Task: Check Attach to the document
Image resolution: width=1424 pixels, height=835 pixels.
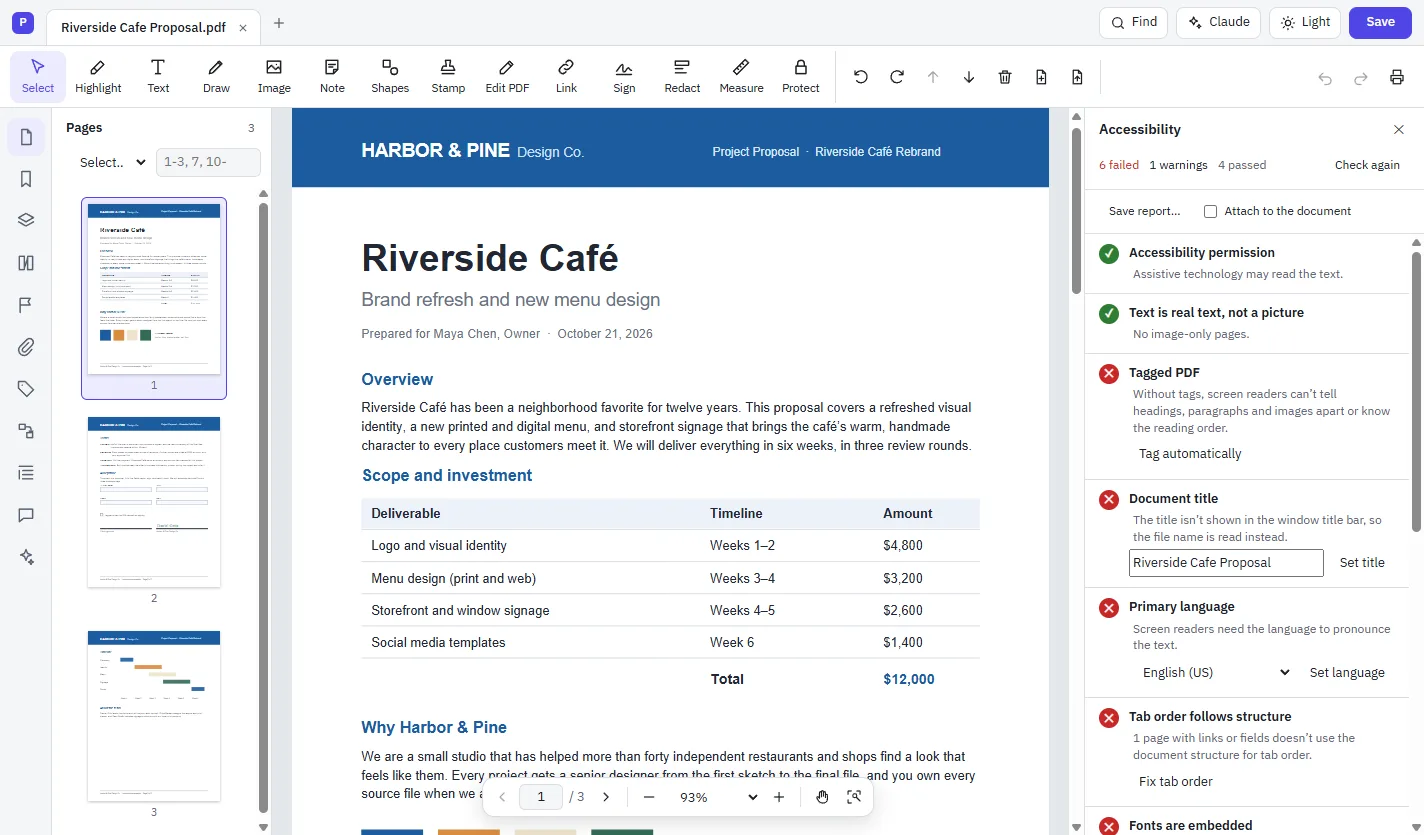Action: pos(1210,211)
